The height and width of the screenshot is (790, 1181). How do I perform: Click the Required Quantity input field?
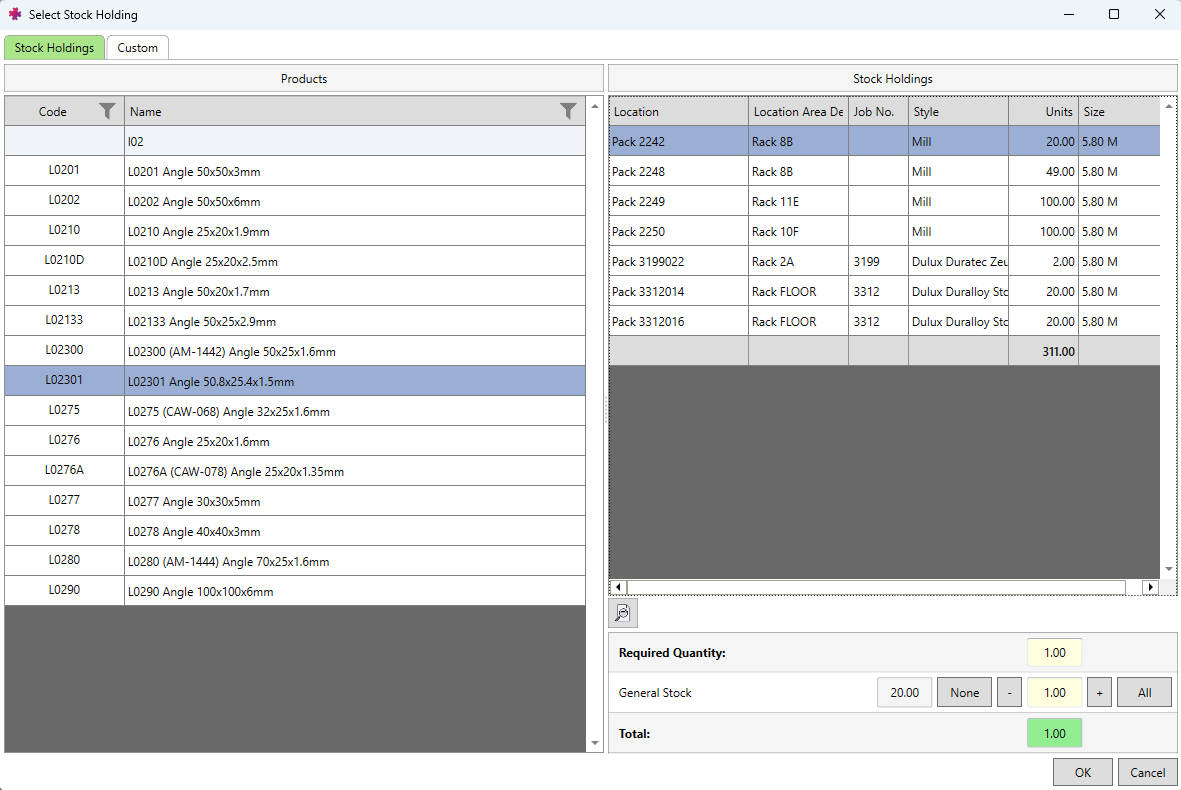(x=1054, y=652)
